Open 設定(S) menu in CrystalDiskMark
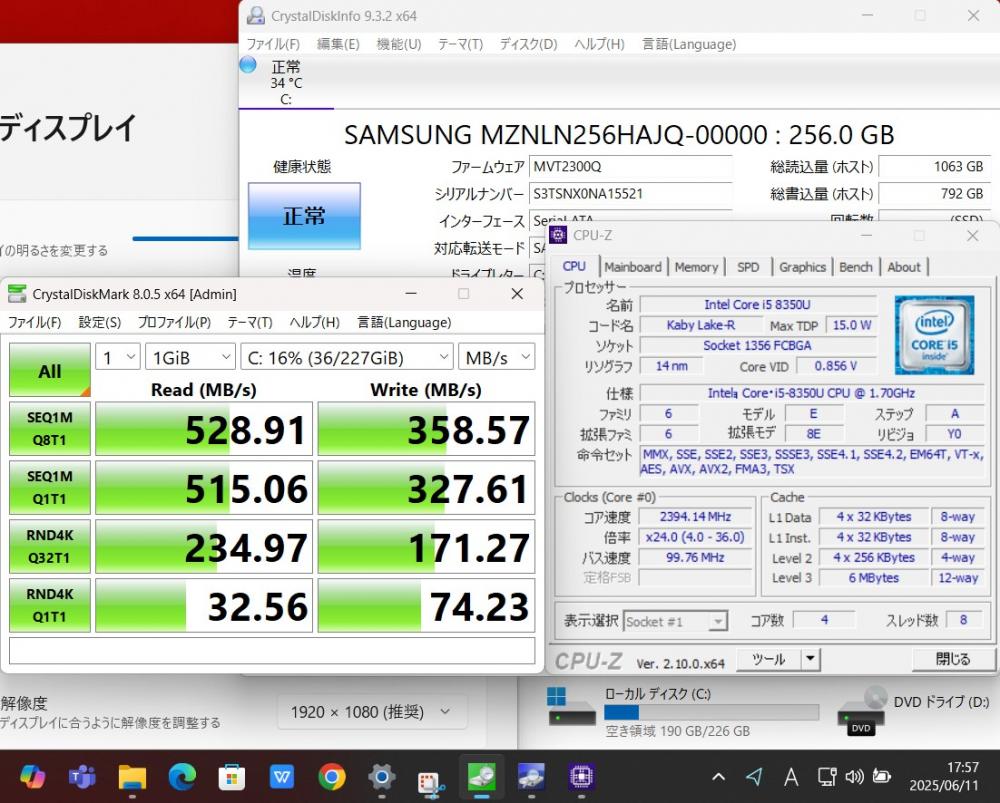The width and height of the screenshot is (1000, 803). tap(99, 323)
